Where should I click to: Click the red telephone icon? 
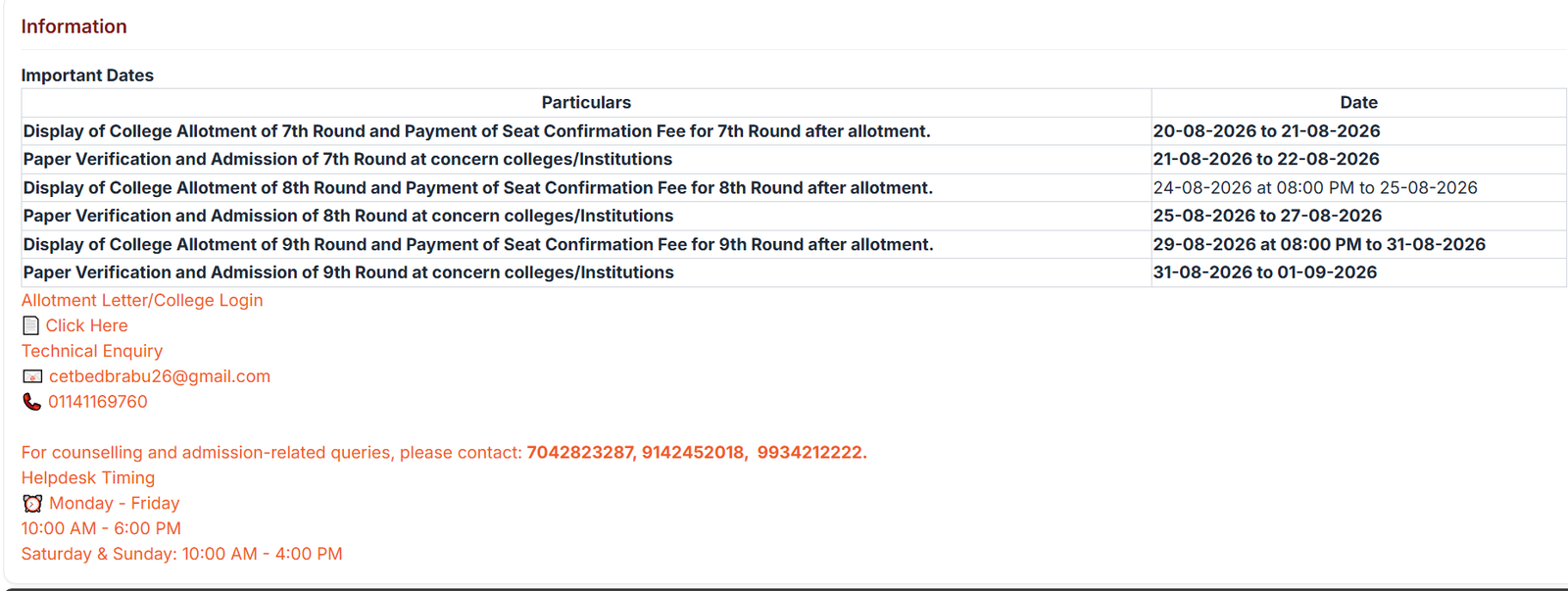tap(31, 402)
